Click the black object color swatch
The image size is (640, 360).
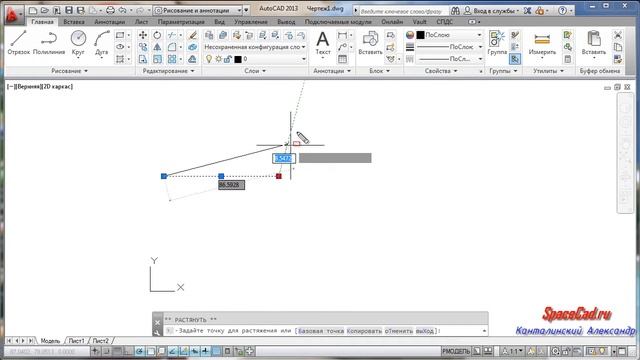(420, 35)
